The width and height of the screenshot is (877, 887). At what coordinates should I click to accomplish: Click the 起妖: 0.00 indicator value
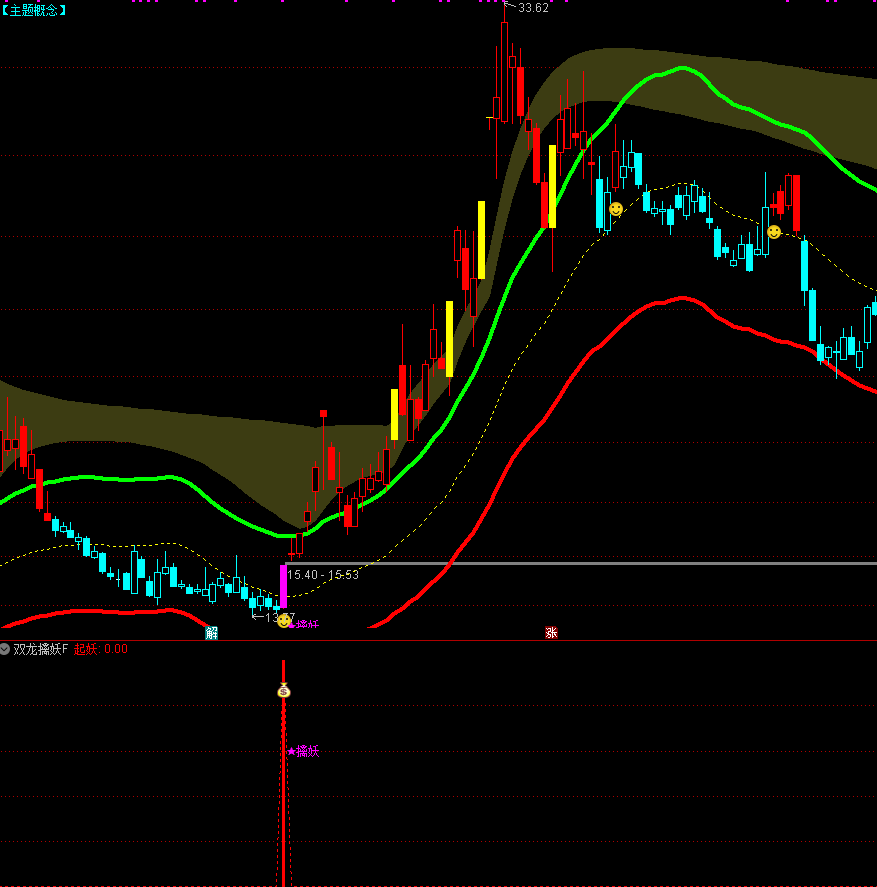point(101,649)
